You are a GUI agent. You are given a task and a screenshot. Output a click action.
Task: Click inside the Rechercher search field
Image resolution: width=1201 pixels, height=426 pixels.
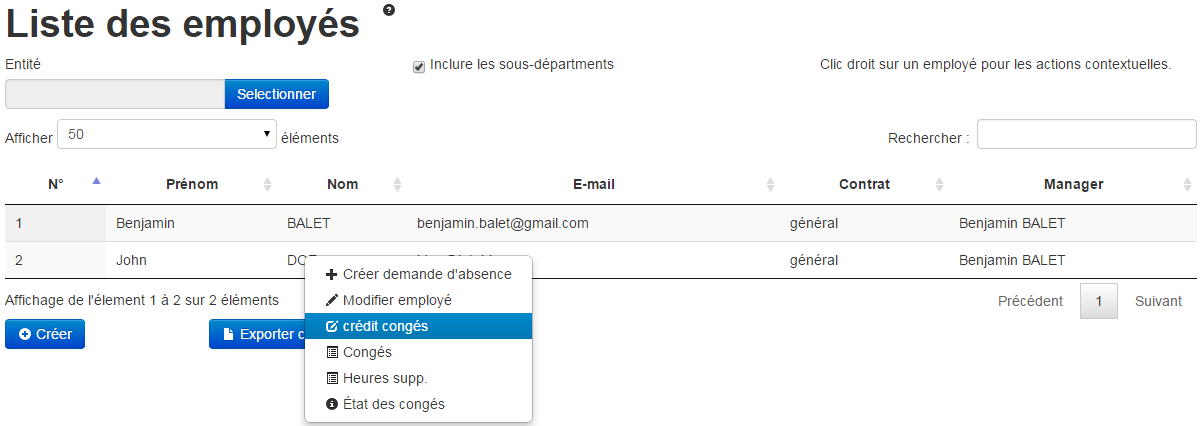[x=1086, y=135]
